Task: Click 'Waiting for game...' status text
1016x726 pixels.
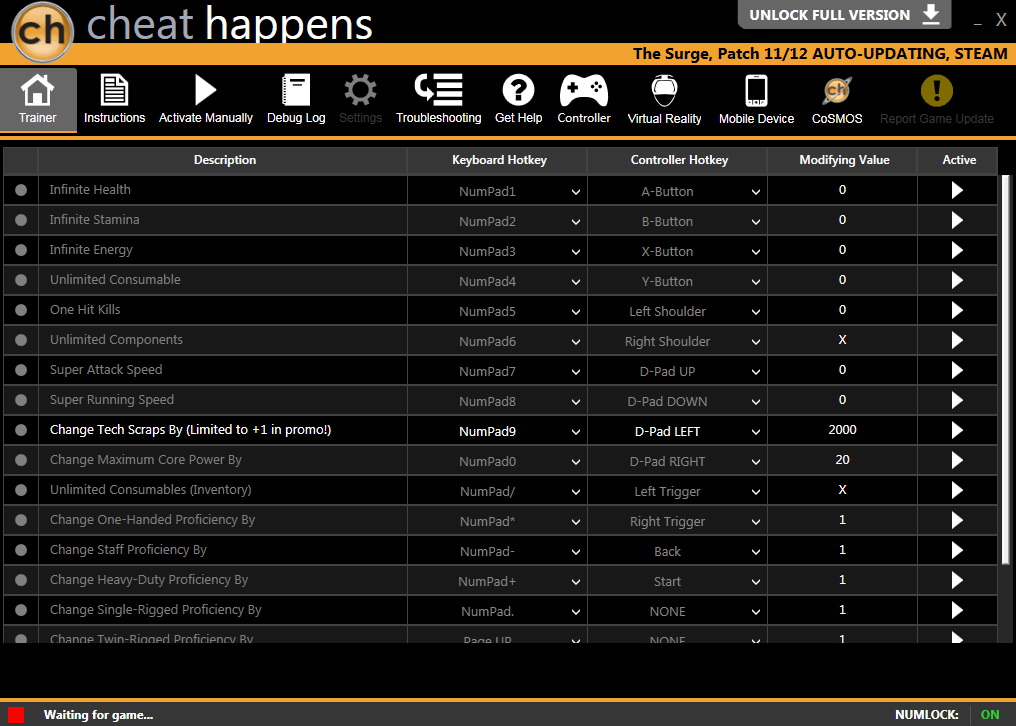Action: (98, 715)
